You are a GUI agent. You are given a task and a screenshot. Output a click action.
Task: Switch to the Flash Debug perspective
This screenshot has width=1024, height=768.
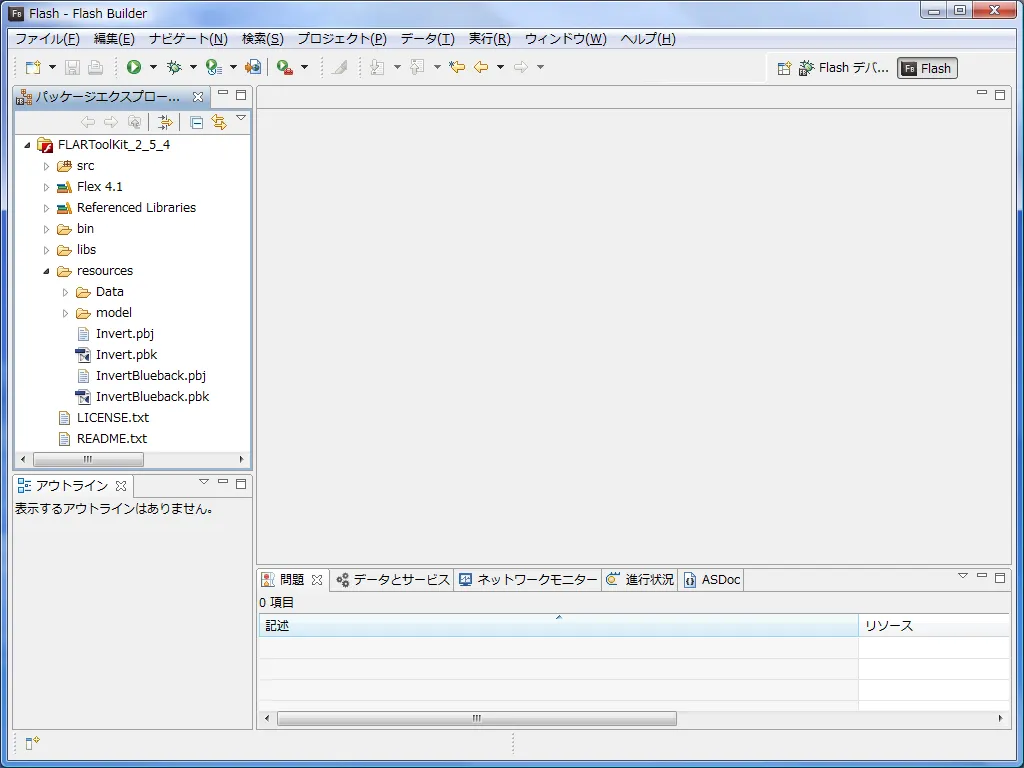coord(844,68)
